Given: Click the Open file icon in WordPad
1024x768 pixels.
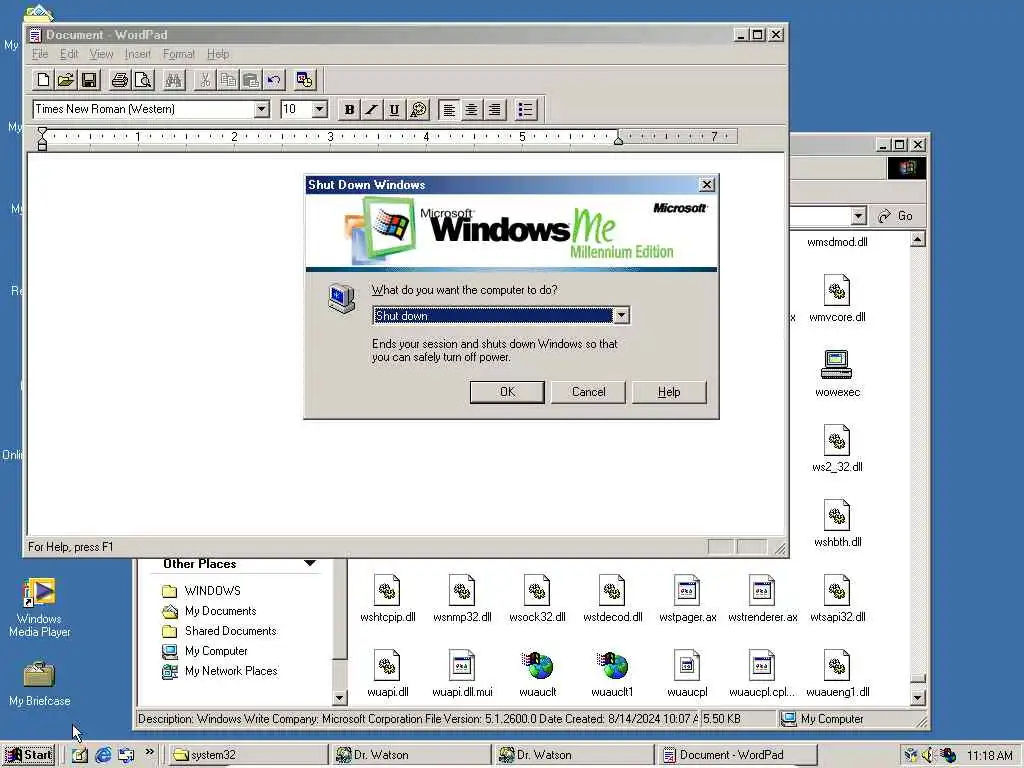Looking at the screenshot, I should tap(66, 80).
